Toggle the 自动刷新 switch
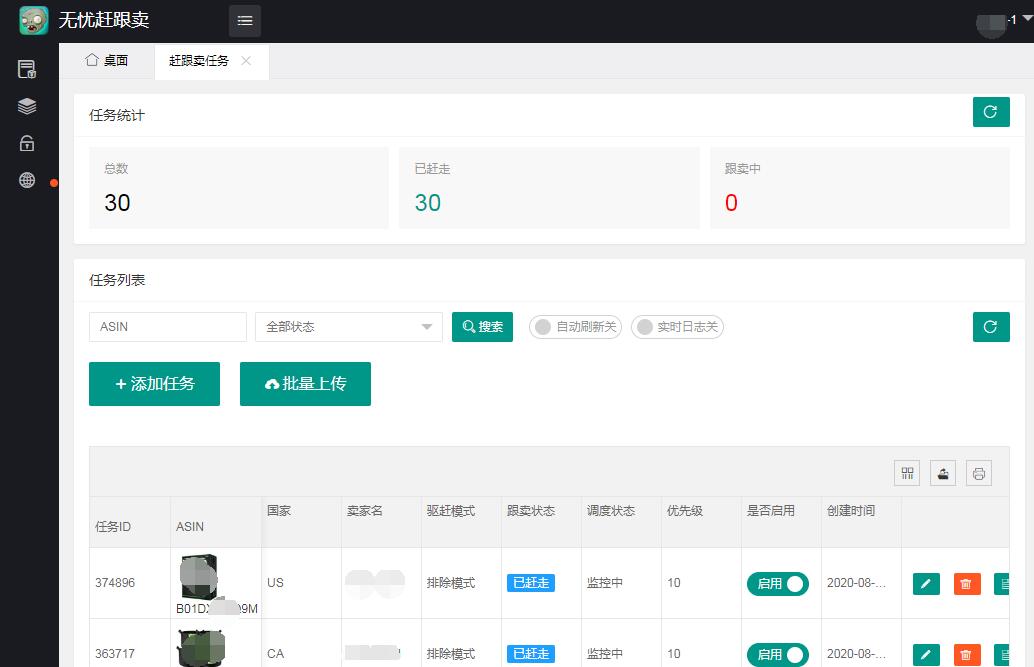This screenshot has width=1034, height=667. (576, 327)
